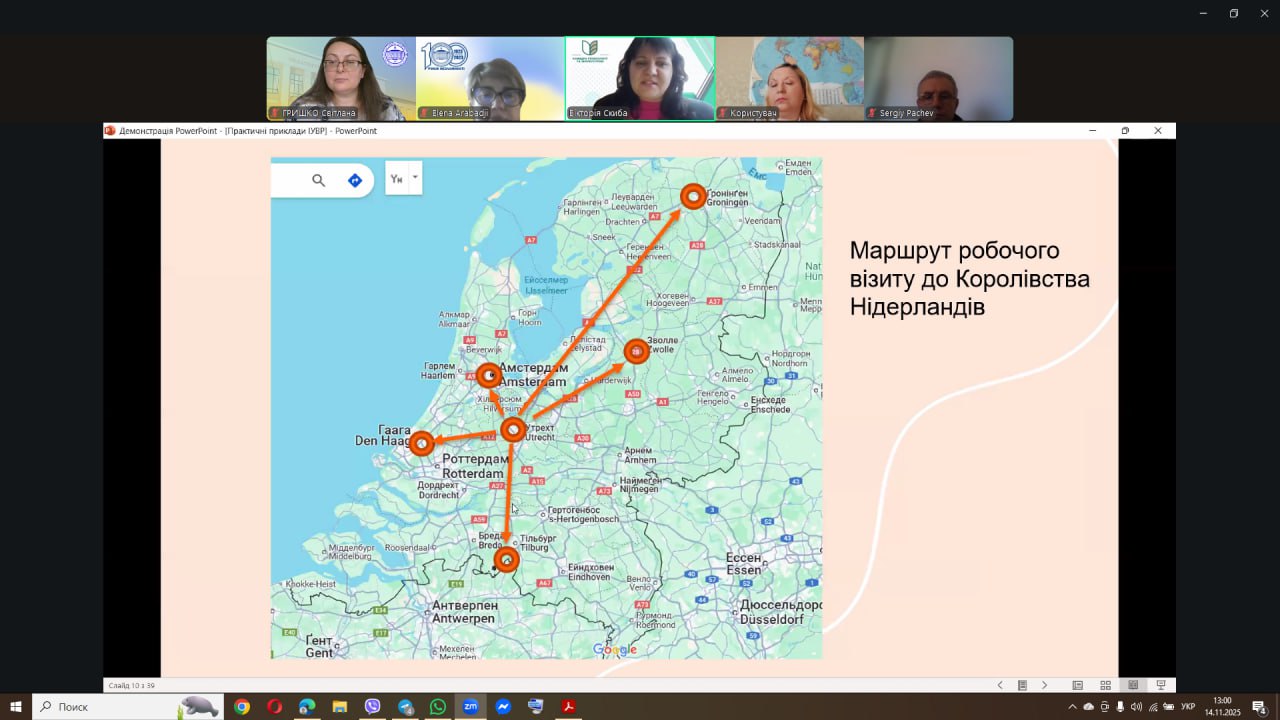Open the Windows notification center
Image resolution: width=1280 pixels, height=720 pixels.
pyautogui.click(x=1260, y=707)
